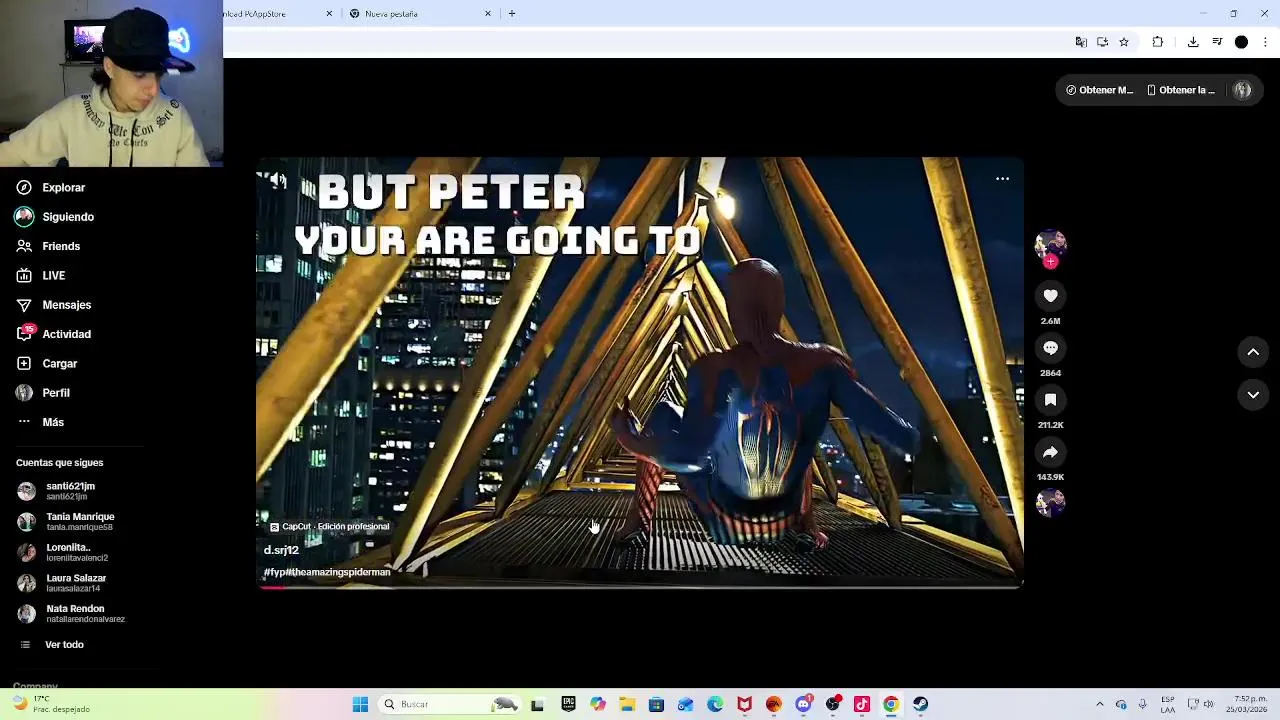Click the video progress bar

640,587
